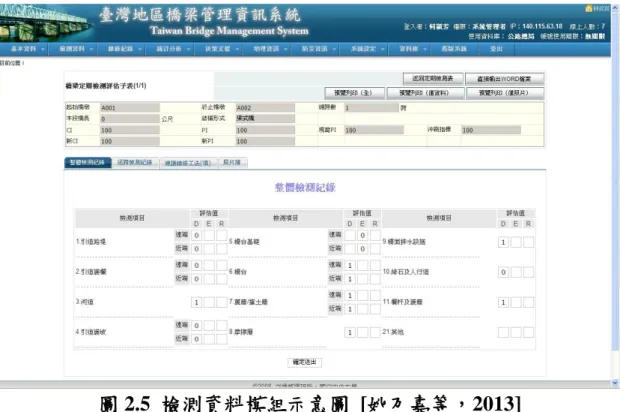This screenshot has height=412, width=620.
Task: Click the empty D box for 21.其他
Action: [503, 333]
